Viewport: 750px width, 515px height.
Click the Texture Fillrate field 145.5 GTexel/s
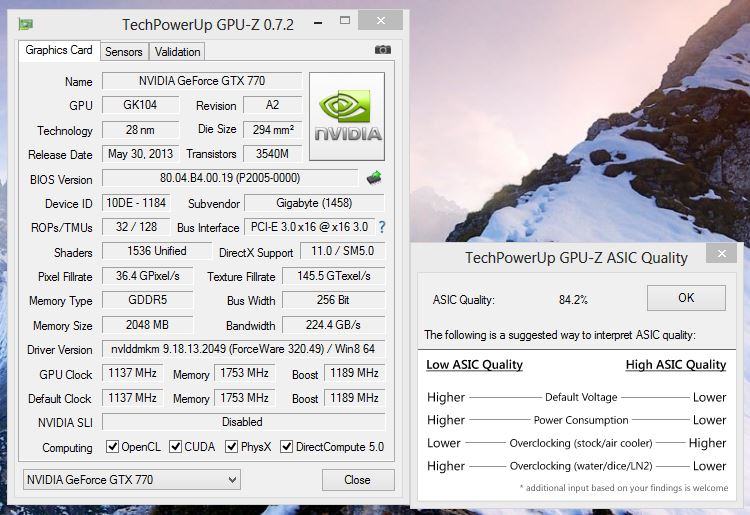coord(333,276)
